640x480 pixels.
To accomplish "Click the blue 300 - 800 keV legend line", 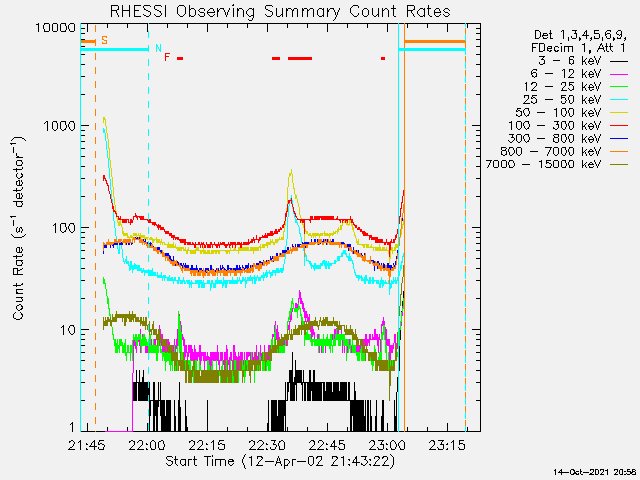I will pyautogui.click(x=619, y=139).
